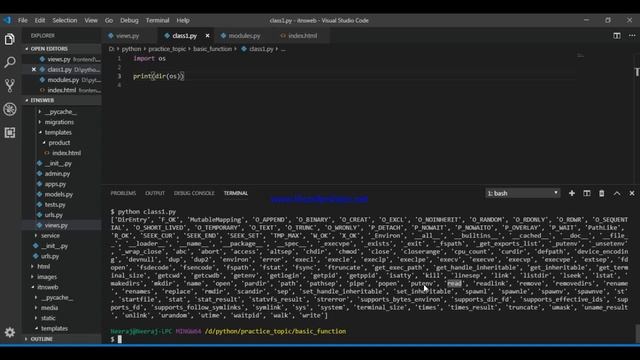Click the basic_function breadcrumb segment
The width and height of the screenshot is (640, 360).
pyautogui.click(x=212, y=49)
